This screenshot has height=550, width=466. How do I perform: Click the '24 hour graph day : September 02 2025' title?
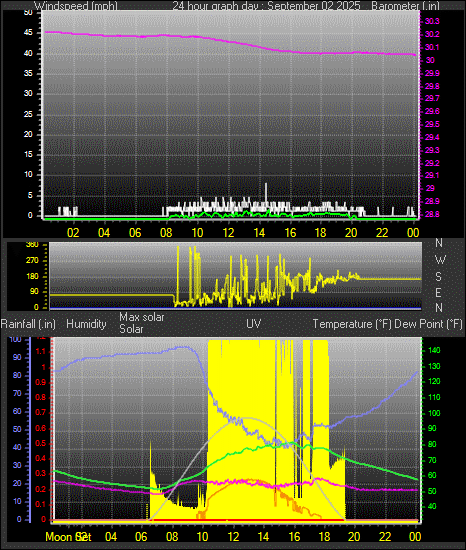click(x=266, y=6)
